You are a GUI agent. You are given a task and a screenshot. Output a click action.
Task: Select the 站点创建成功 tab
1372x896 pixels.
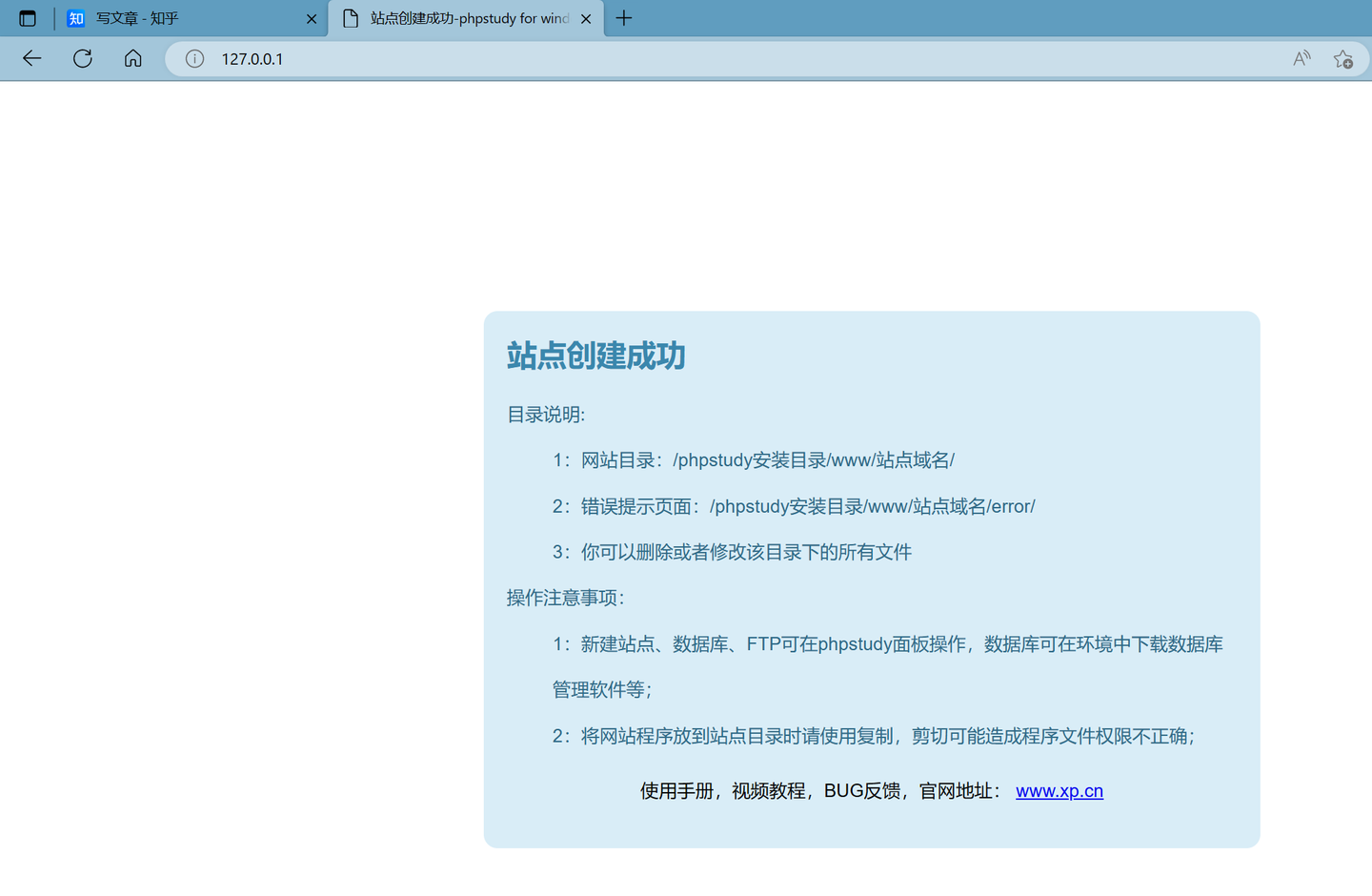coord(457,18)
